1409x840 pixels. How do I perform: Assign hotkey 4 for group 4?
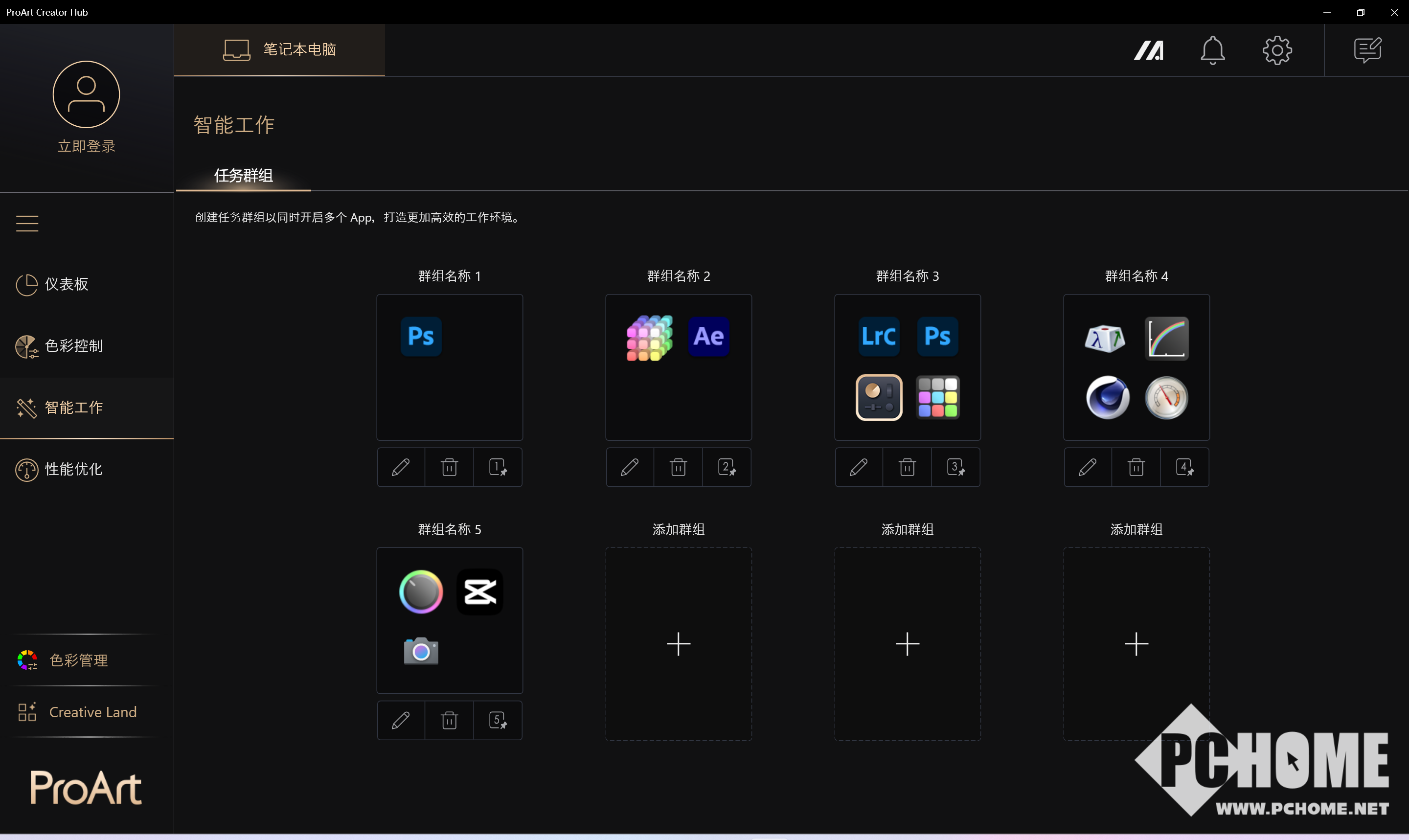[x=1185, y=467]
